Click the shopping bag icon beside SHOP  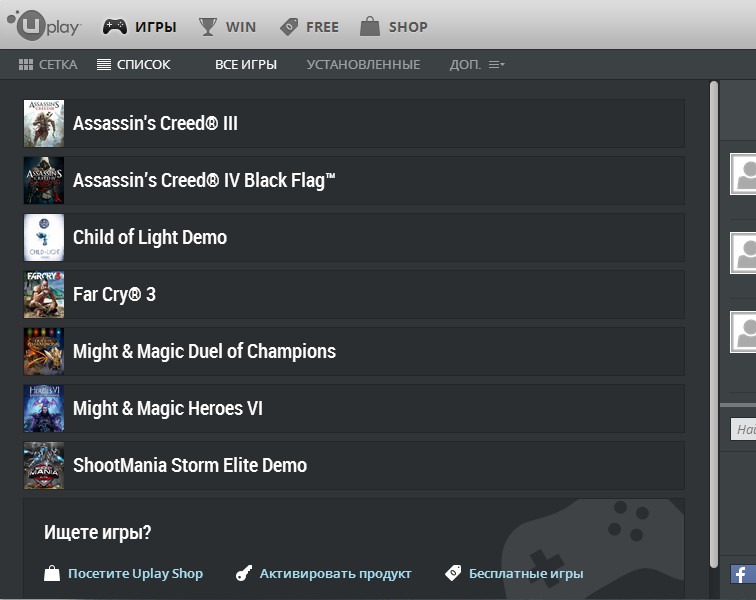click(370, 26)
